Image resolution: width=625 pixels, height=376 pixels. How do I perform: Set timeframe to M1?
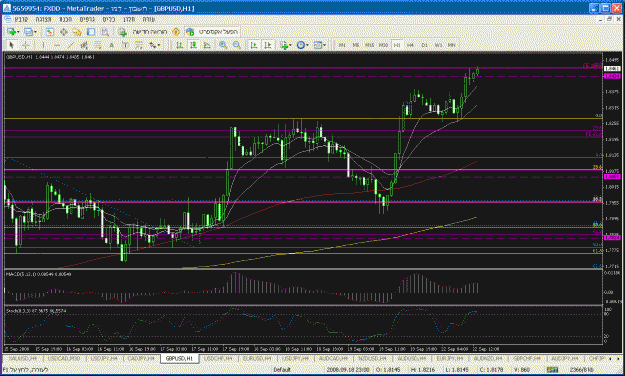pos(342,45)
